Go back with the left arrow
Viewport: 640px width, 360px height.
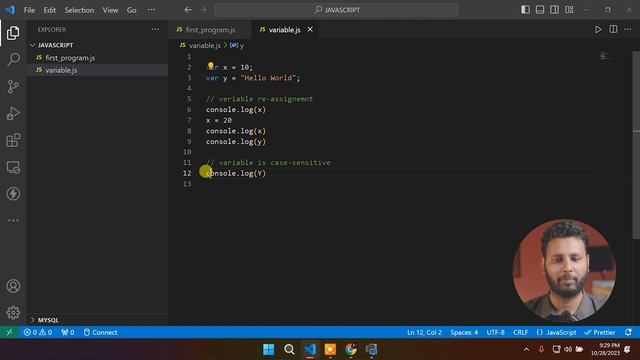(x=188, y=10)
